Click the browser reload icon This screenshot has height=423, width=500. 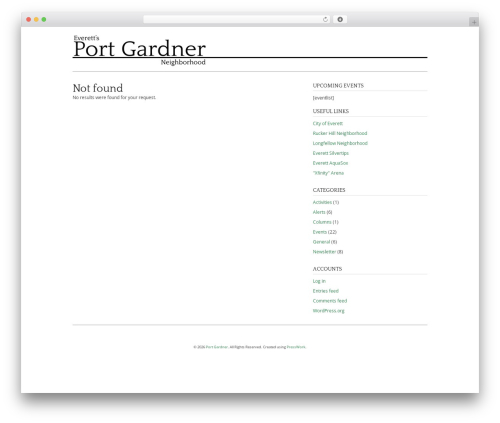(325, 19)
